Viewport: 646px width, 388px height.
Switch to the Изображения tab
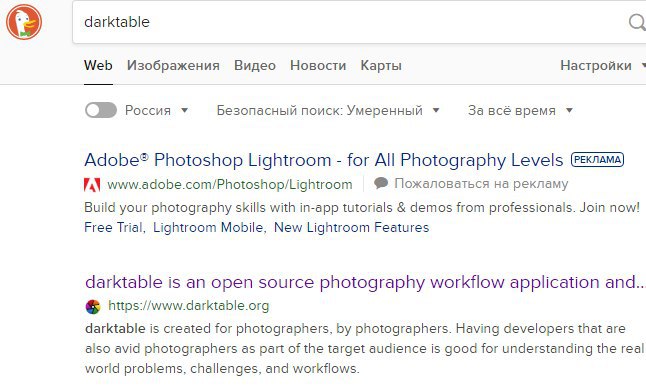point(173,65)
